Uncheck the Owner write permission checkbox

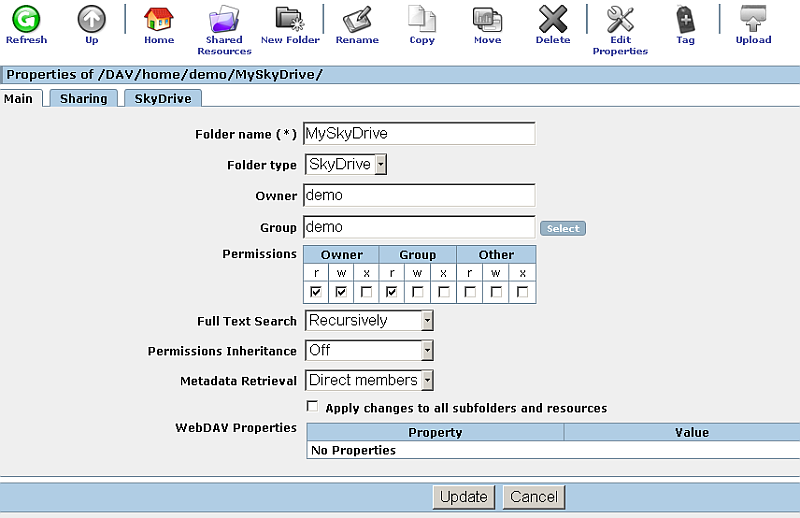point(340,292)
